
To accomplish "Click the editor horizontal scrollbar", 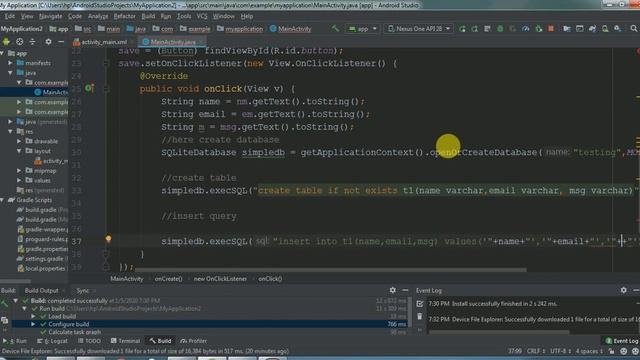I will (331, 270).
